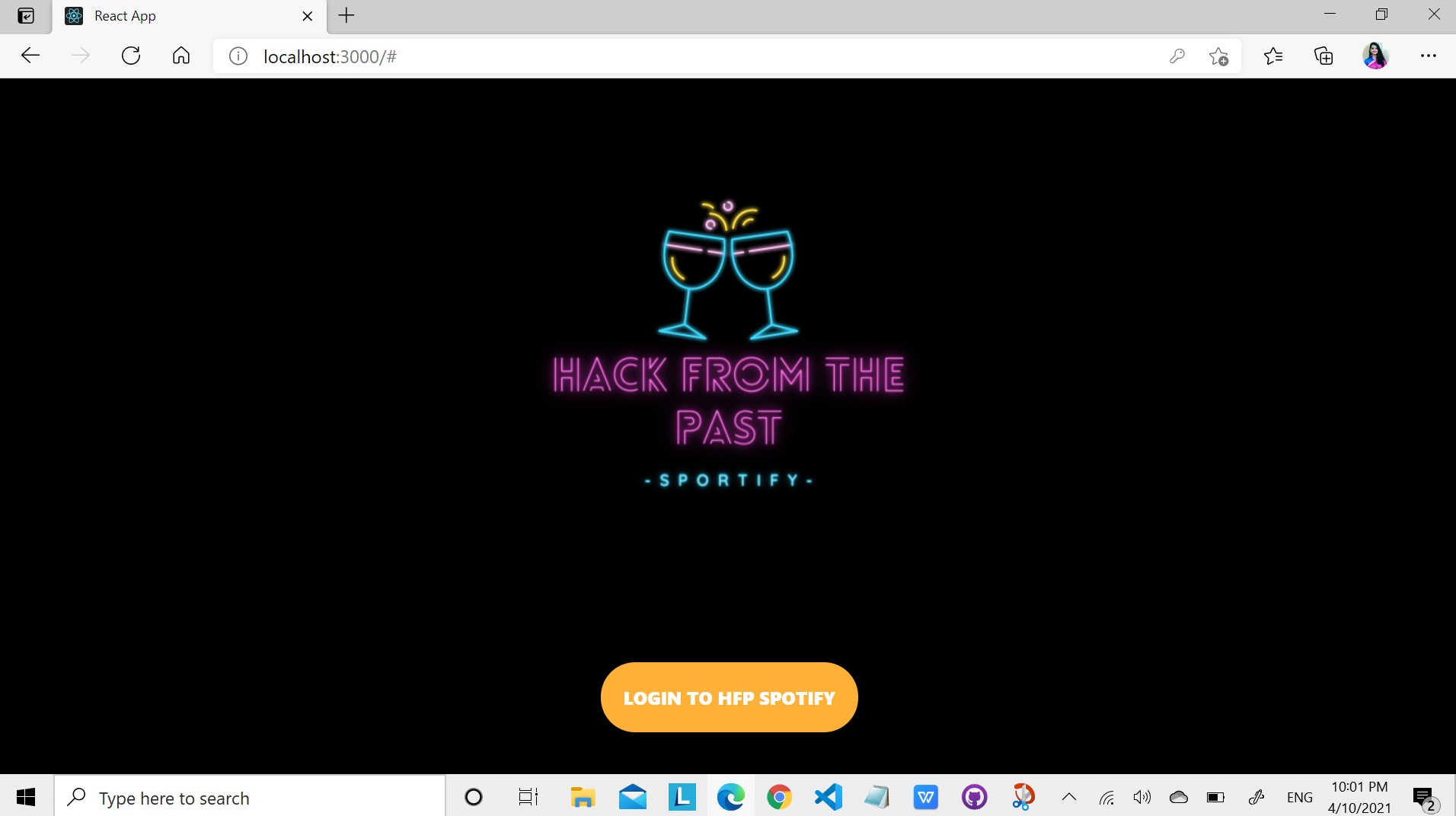The width and height of the screenshot is (1456, 816).
Task: Click the Login to HFP Spotify button
Action: coord(729,697)
